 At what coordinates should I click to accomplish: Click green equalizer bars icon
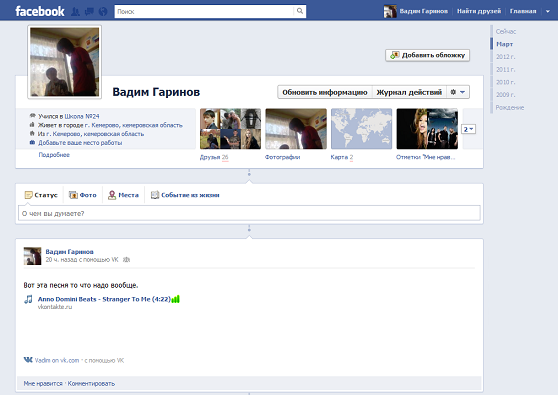(175, 299)
